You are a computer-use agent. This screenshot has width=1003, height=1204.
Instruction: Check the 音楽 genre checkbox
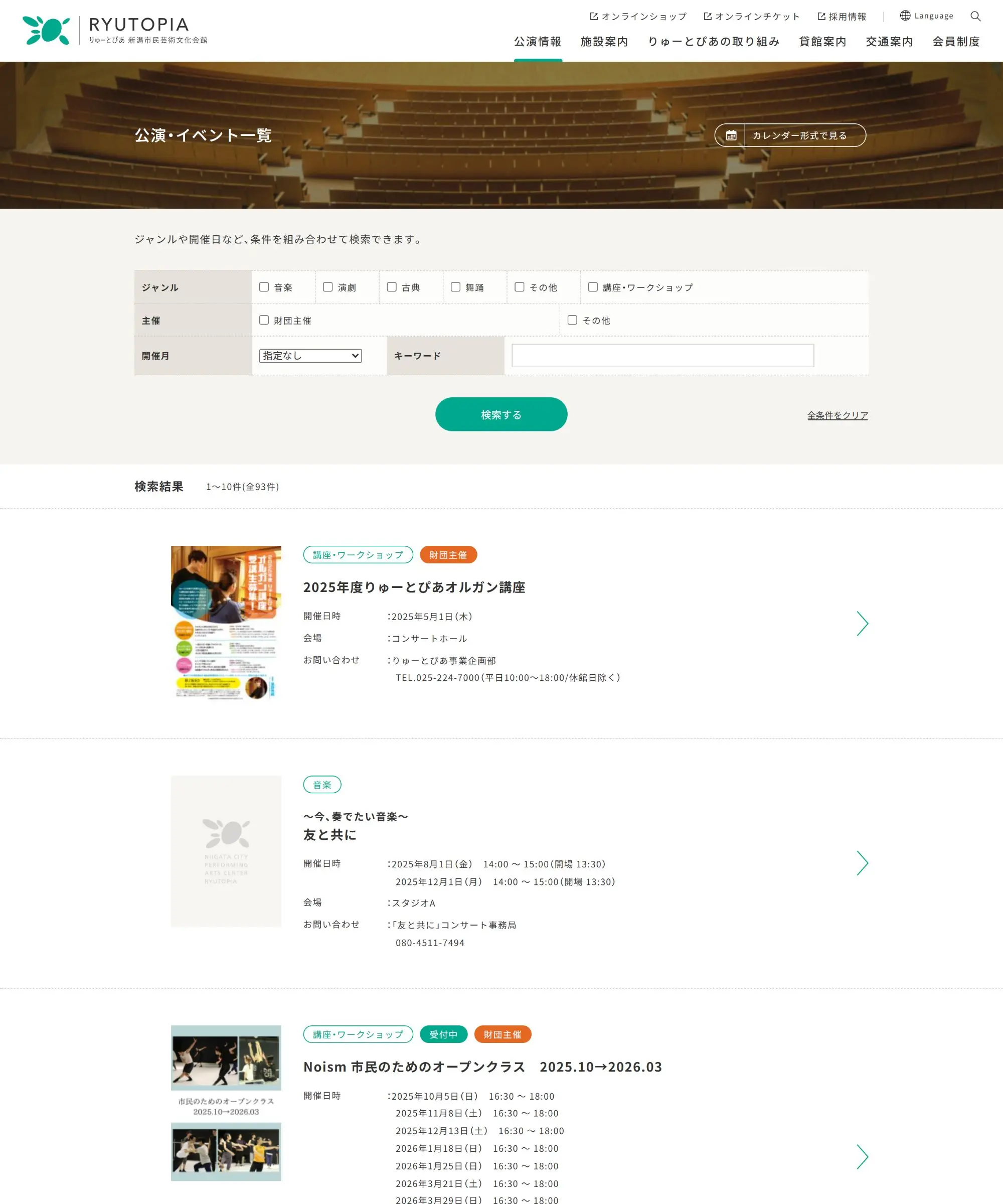click(x=264, y=286)
